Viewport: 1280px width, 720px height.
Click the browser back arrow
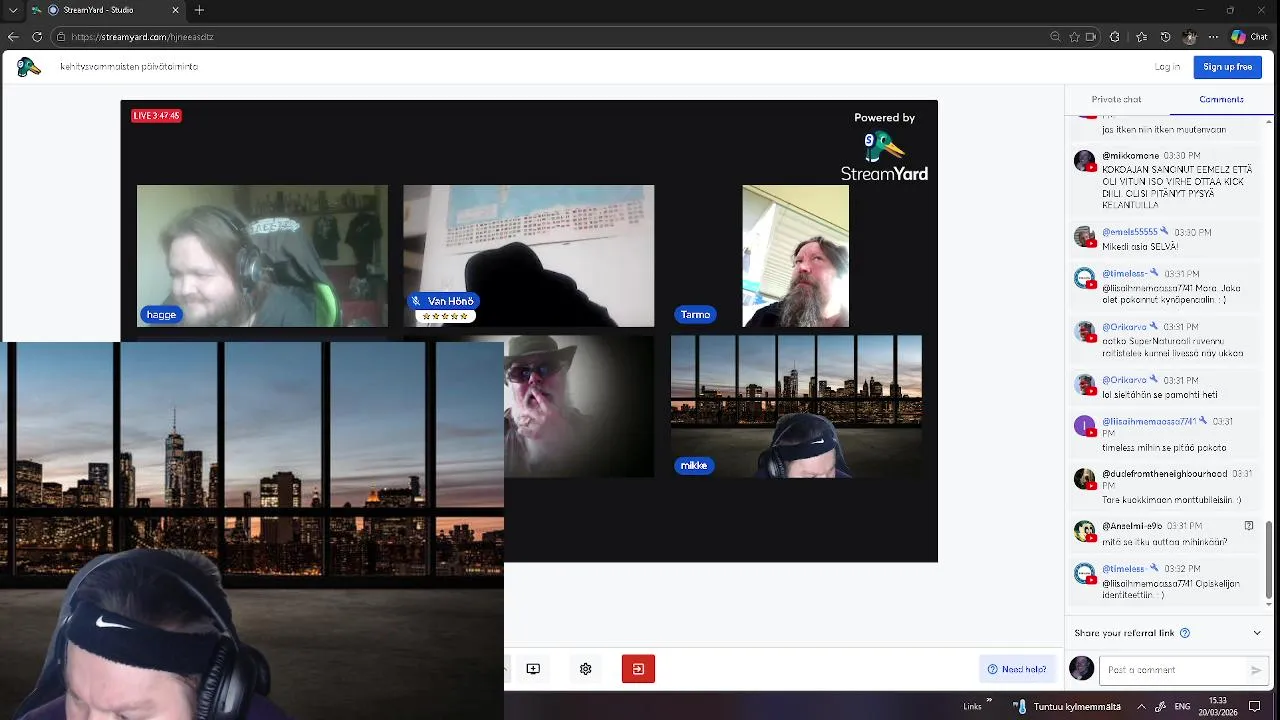13,37
